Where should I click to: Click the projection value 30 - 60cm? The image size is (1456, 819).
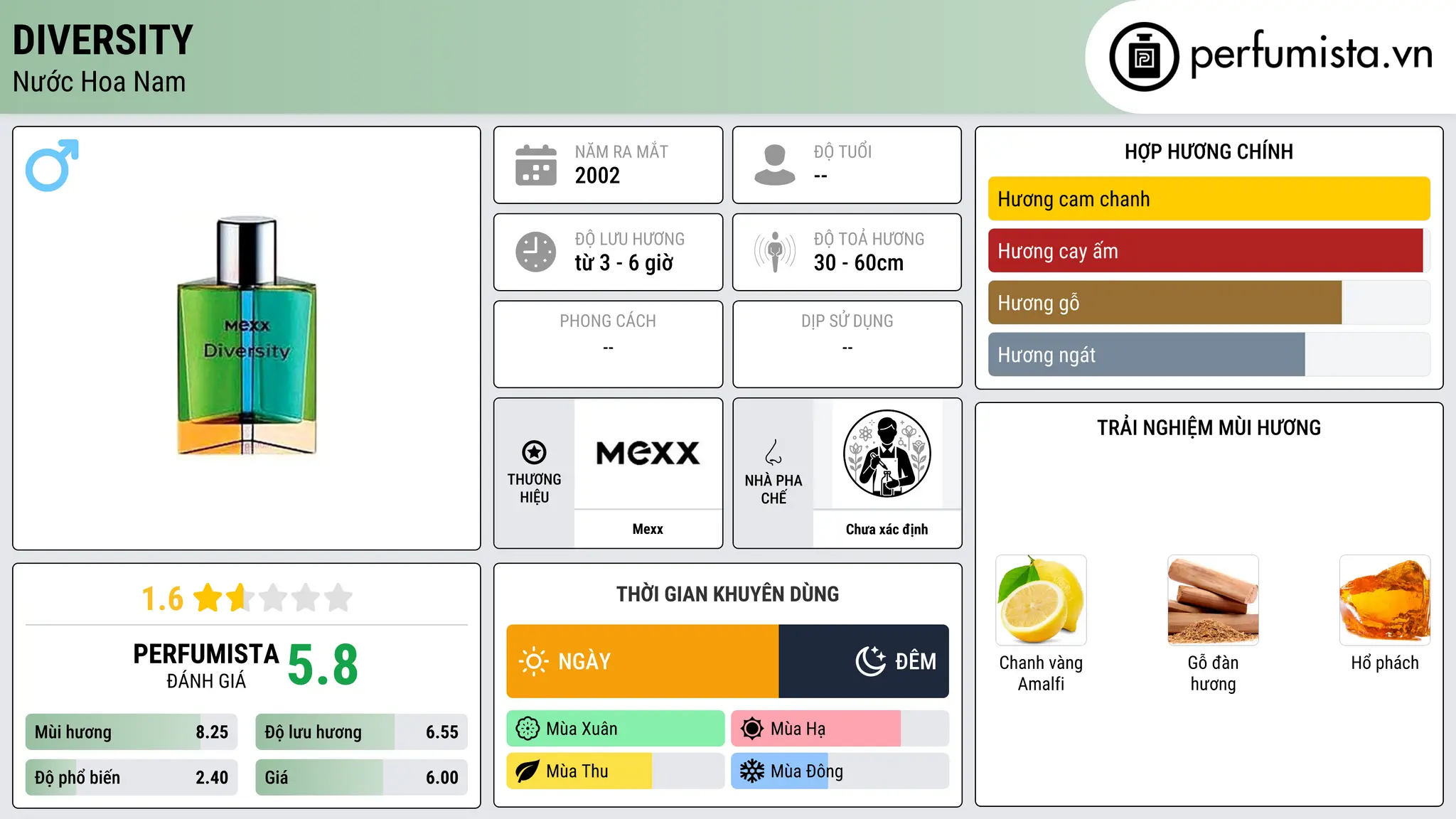click(859, 263)
